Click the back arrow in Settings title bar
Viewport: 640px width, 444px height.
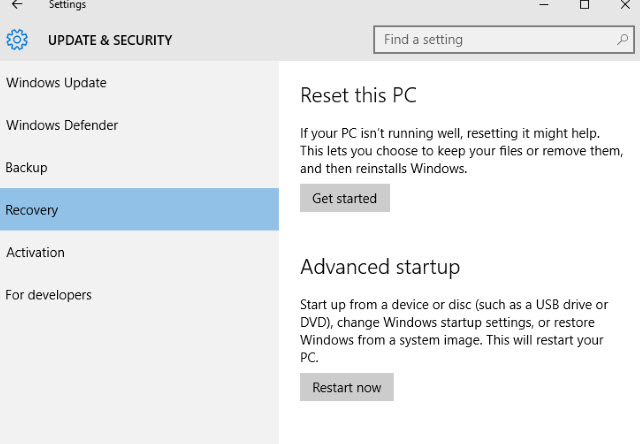[17, 4]
